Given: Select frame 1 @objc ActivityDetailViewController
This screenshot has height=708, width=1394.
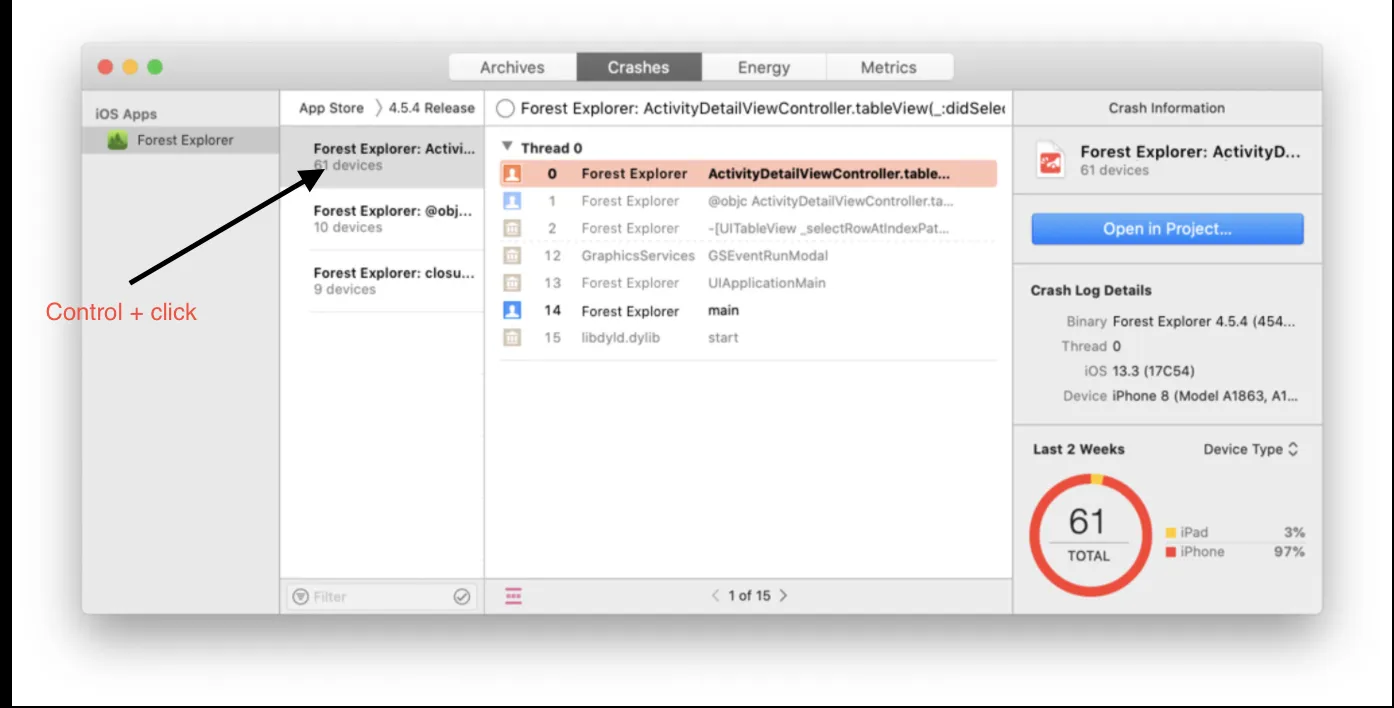Looking at the screenshot, I should [748, 201].
